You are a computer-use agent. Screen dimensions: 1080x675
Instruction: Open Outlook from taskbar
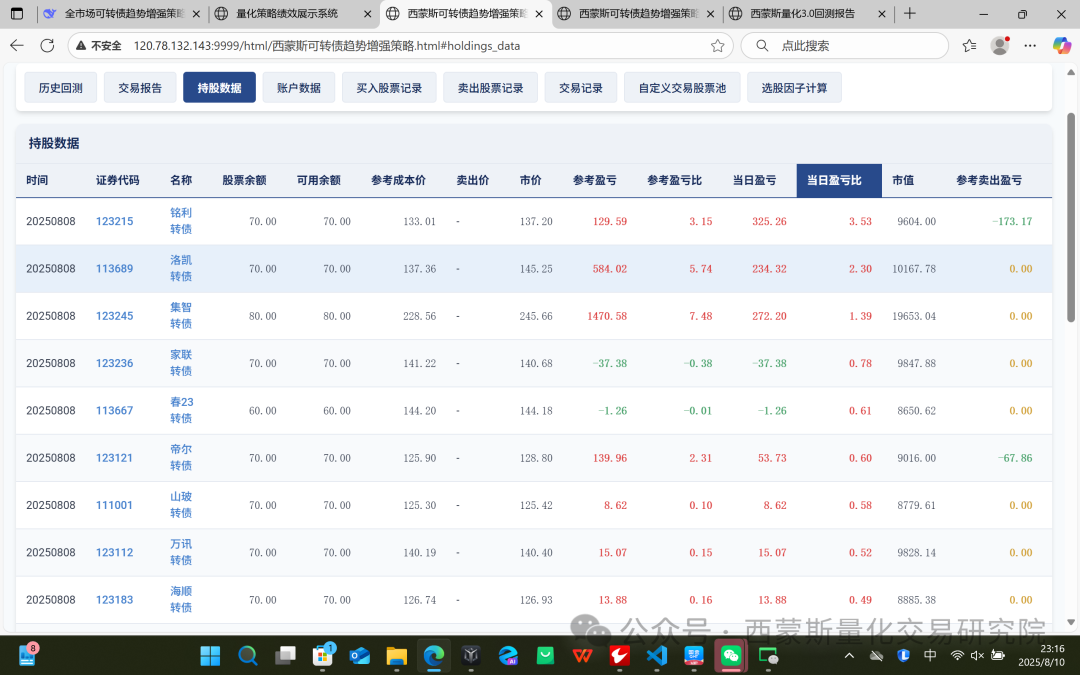point(360,655)
